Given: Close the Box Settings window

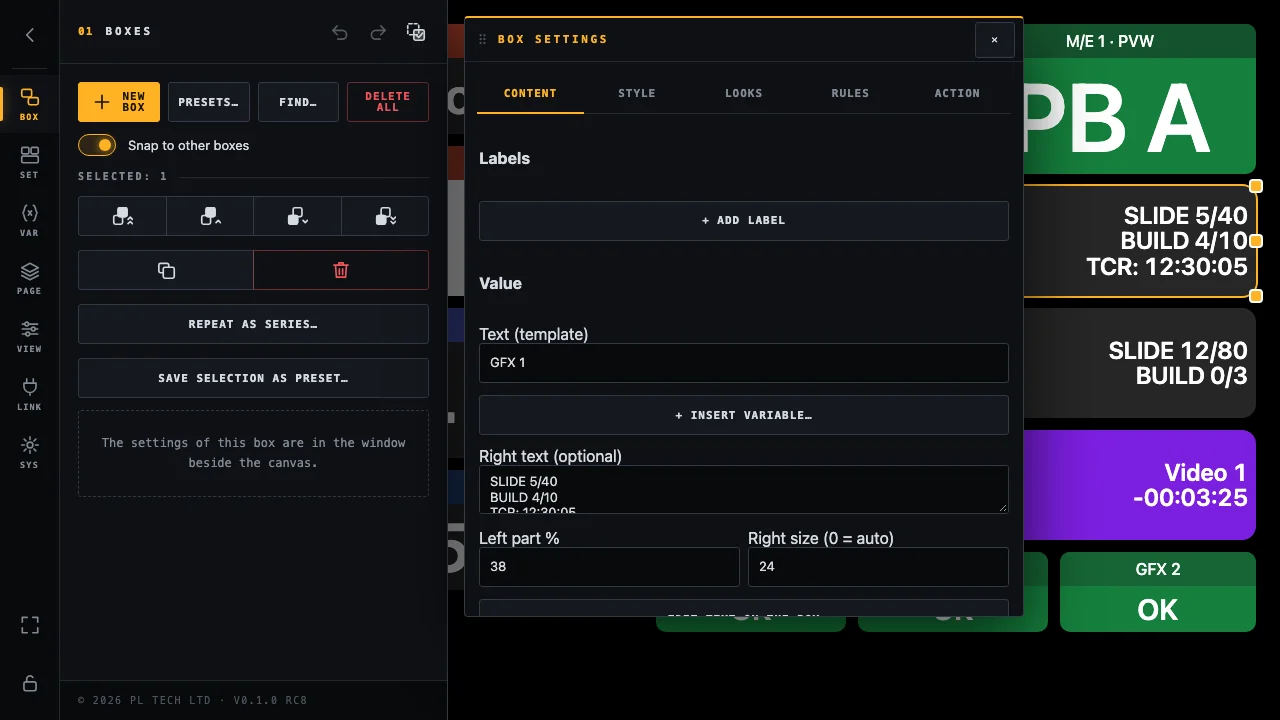Looking at the screenshot, I should [x=995, y=40].
